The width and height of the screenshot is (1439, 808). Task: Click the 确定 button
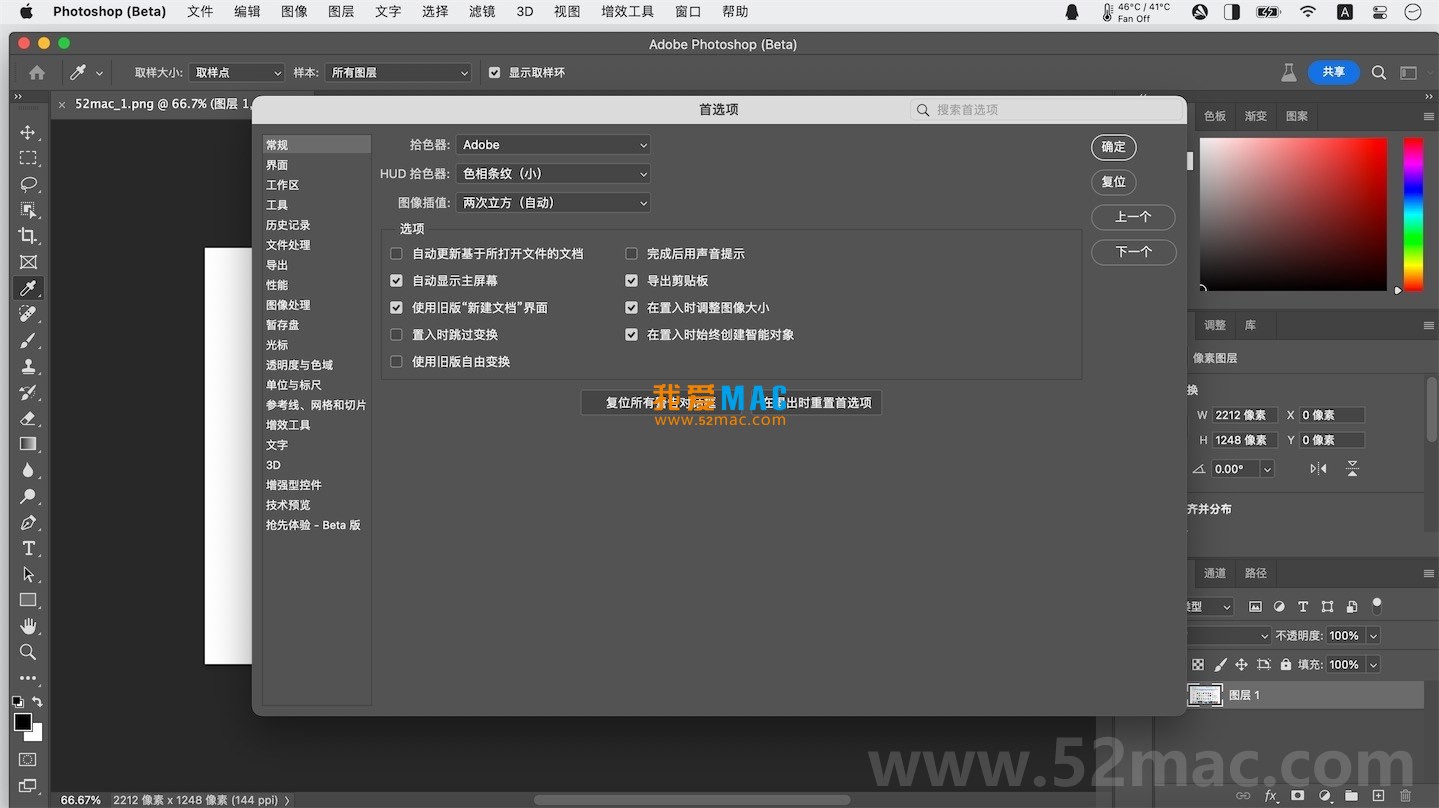(1113, 147)
